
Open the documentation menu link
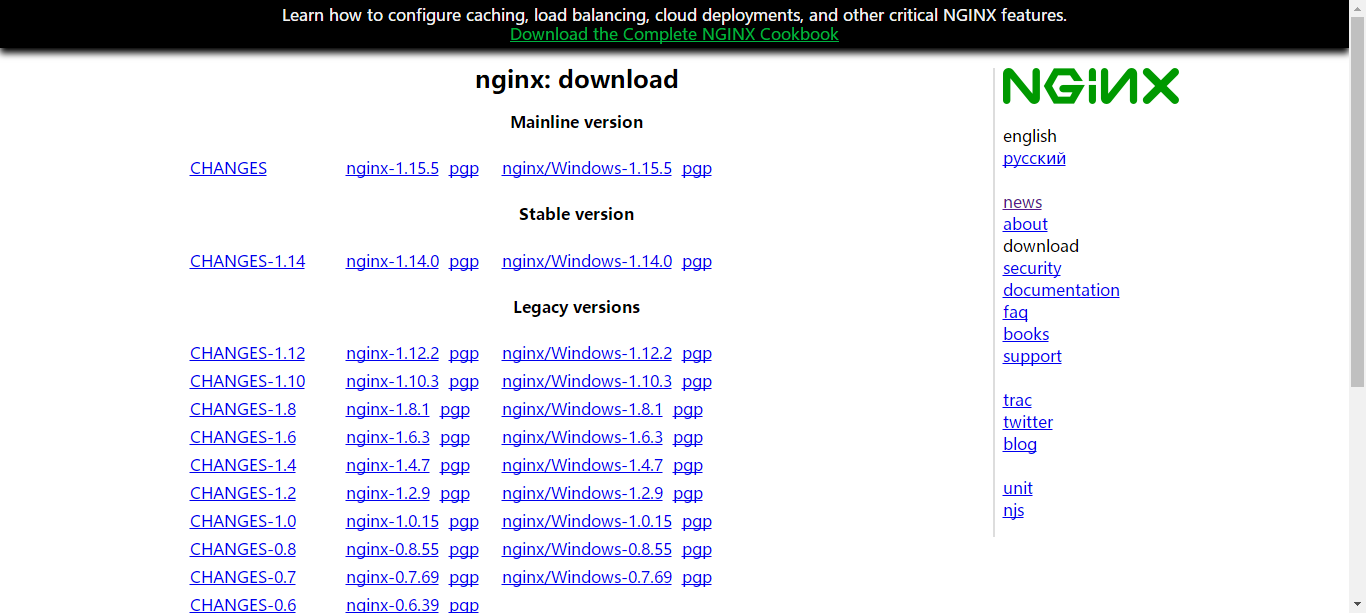1061,290
